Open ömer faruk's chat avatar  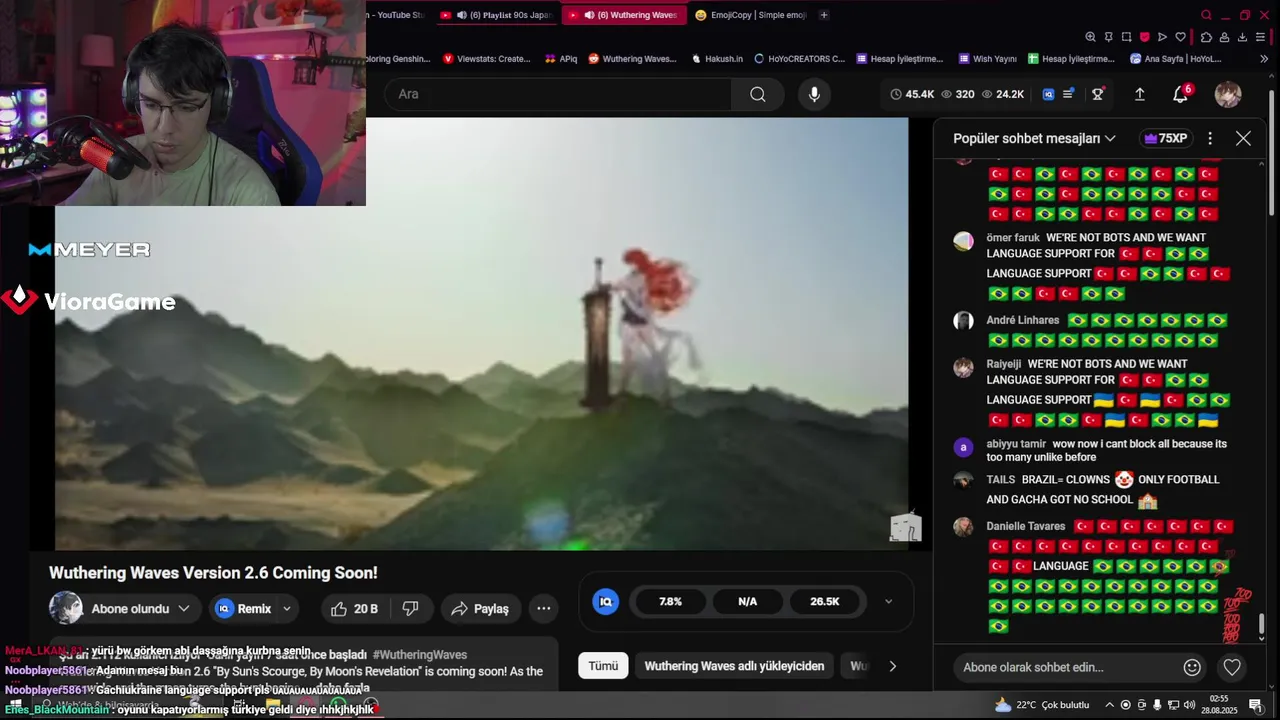tap(963, 241)
